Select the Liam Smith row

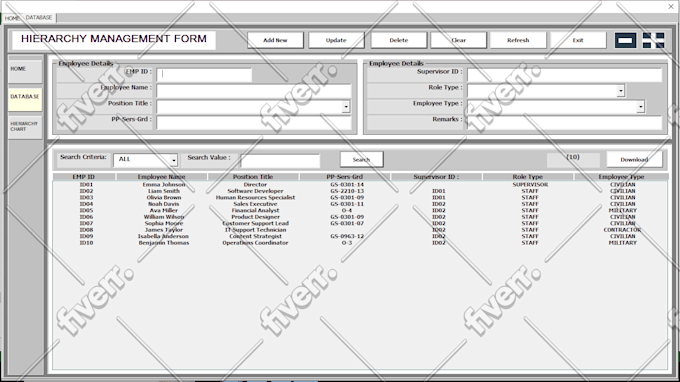[360, 191]
